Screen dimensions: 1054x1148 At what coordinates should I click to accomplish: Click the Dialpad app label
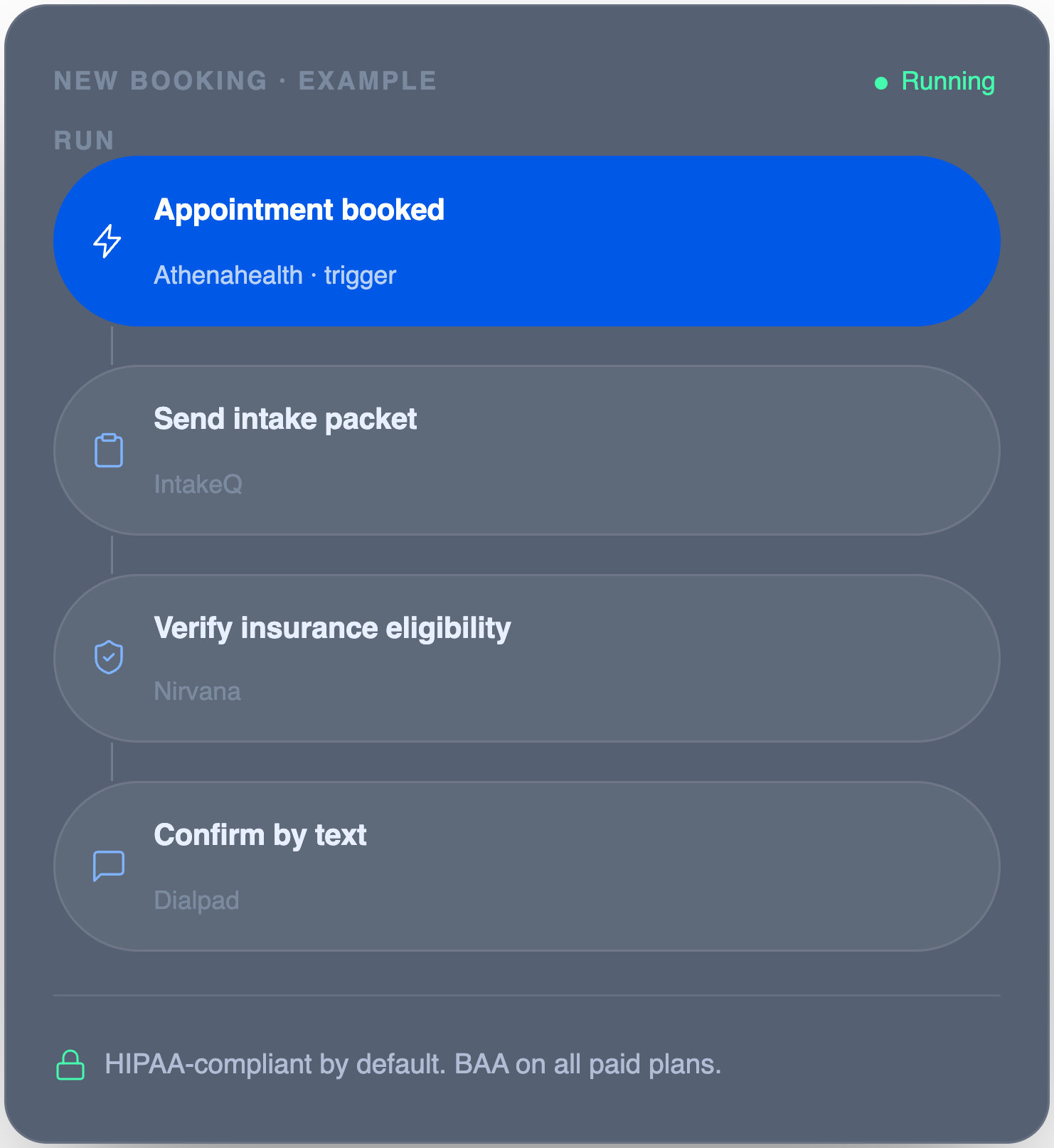point(196,900)
